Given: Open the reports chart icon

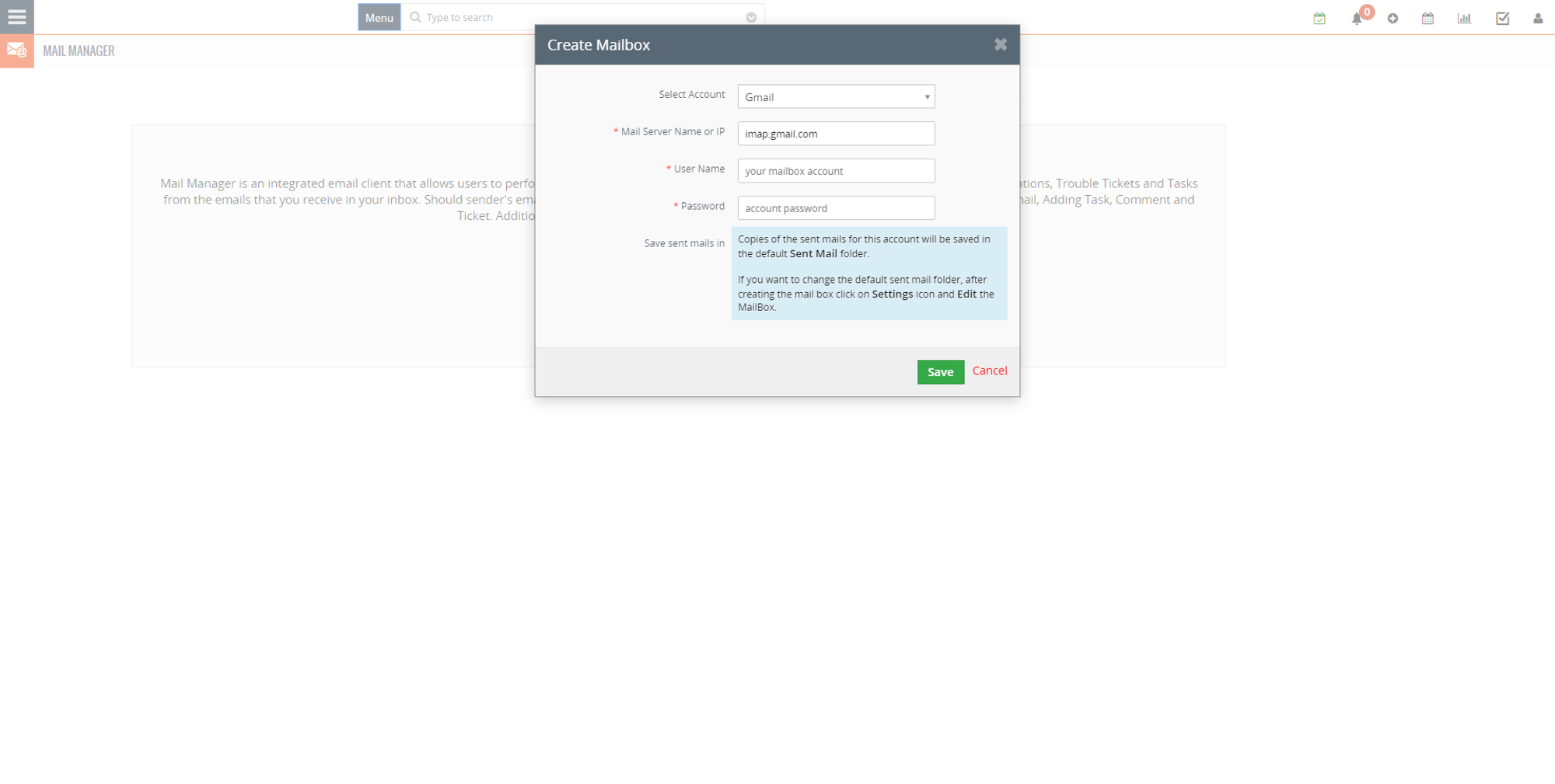Looking at the screenshot, I should pyautogui.click(x=1464, y=18).
